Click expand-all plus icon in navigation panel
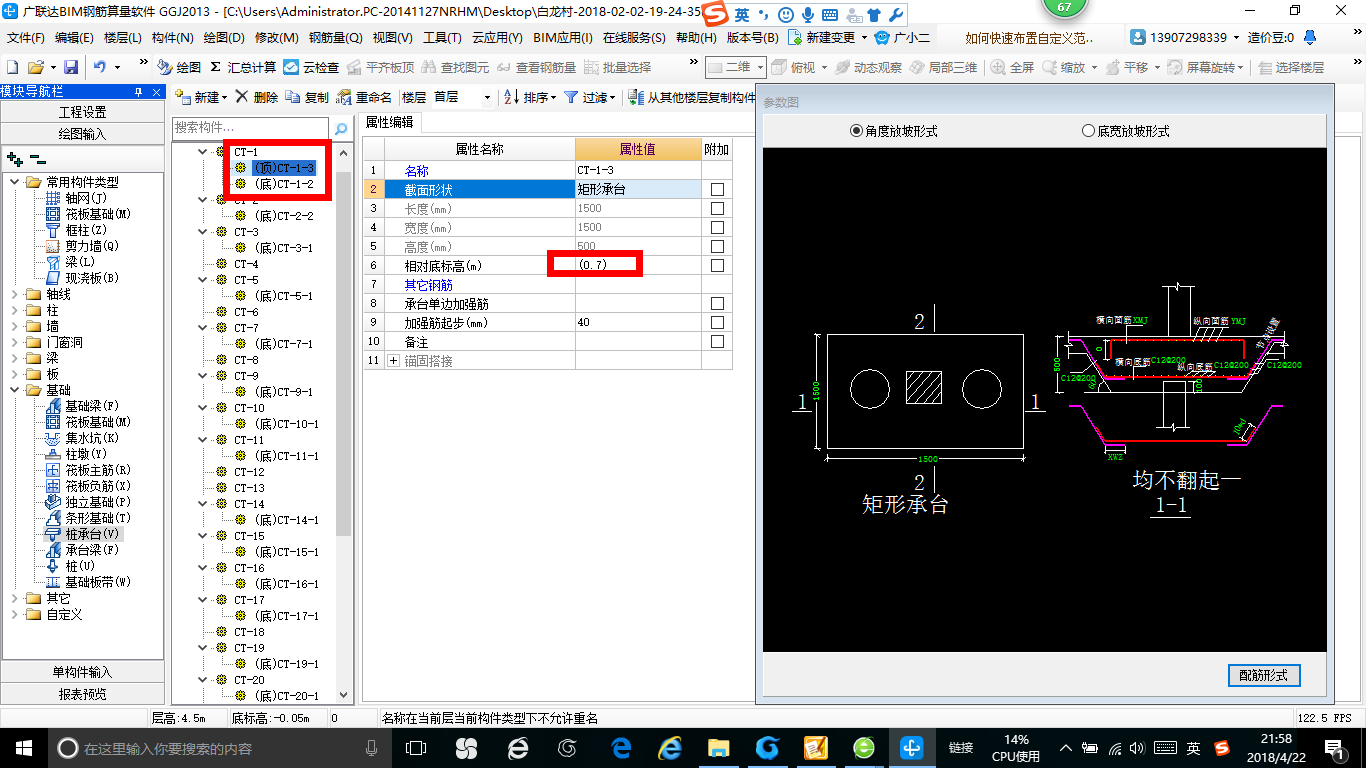The image size is (1366, 768). pos(14,159)
